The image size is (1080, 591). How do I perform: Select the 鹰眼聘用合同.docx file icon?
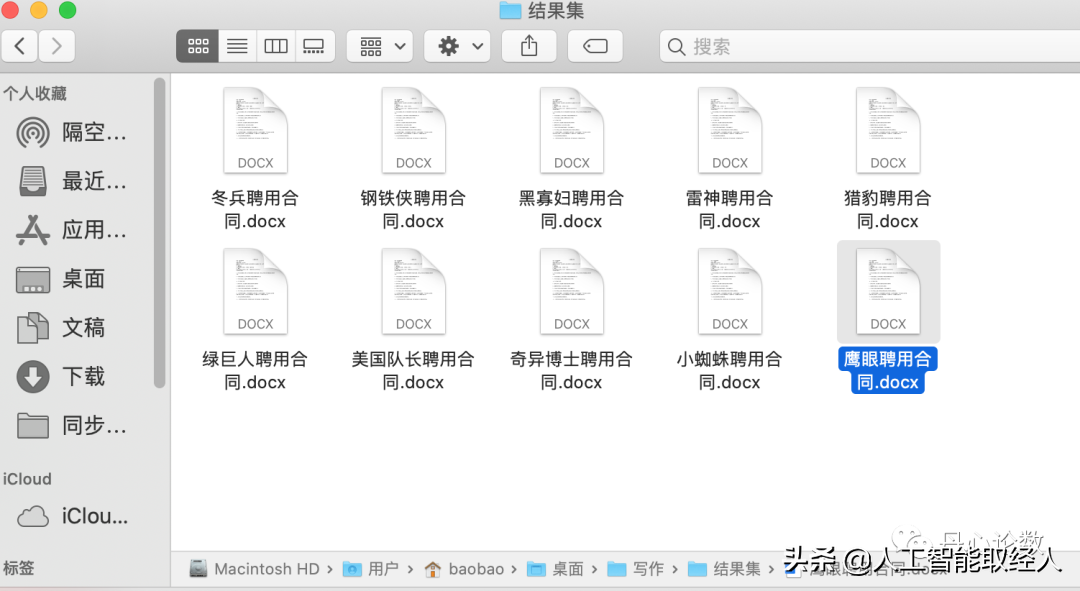pyautogui.click(x=888, y=291)
